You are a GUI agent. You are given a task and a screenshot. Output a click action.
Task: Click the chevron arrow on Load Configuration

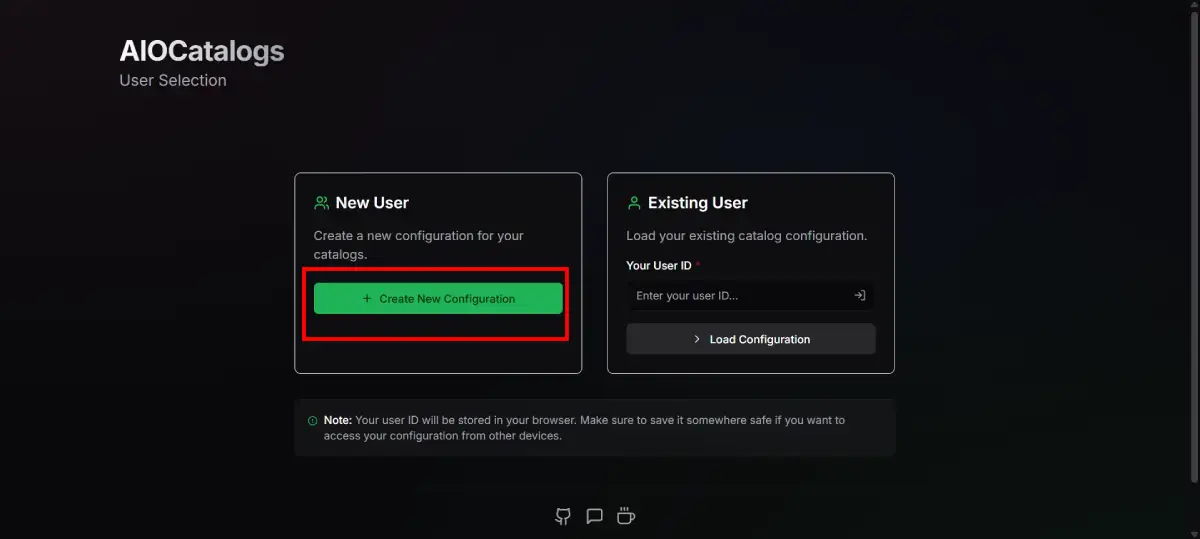697,339
